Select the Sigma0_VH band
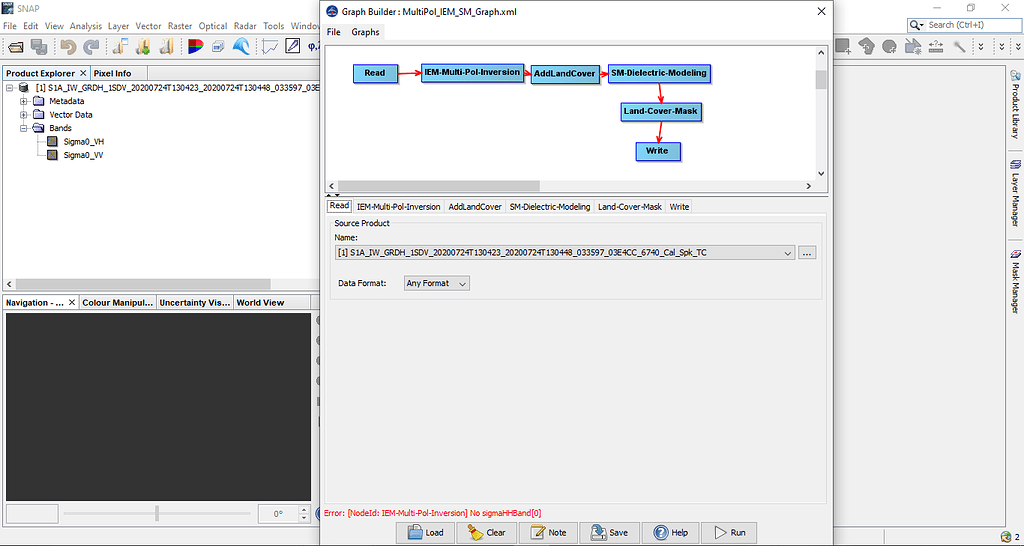 (x=84, y=142)
